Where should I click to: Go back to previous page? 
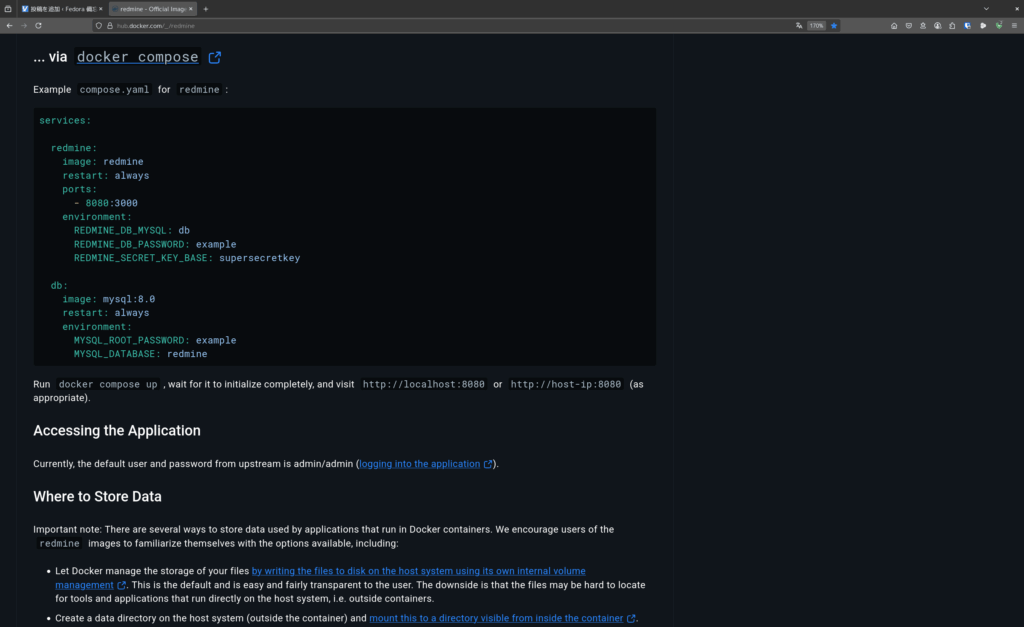(9, 25)
